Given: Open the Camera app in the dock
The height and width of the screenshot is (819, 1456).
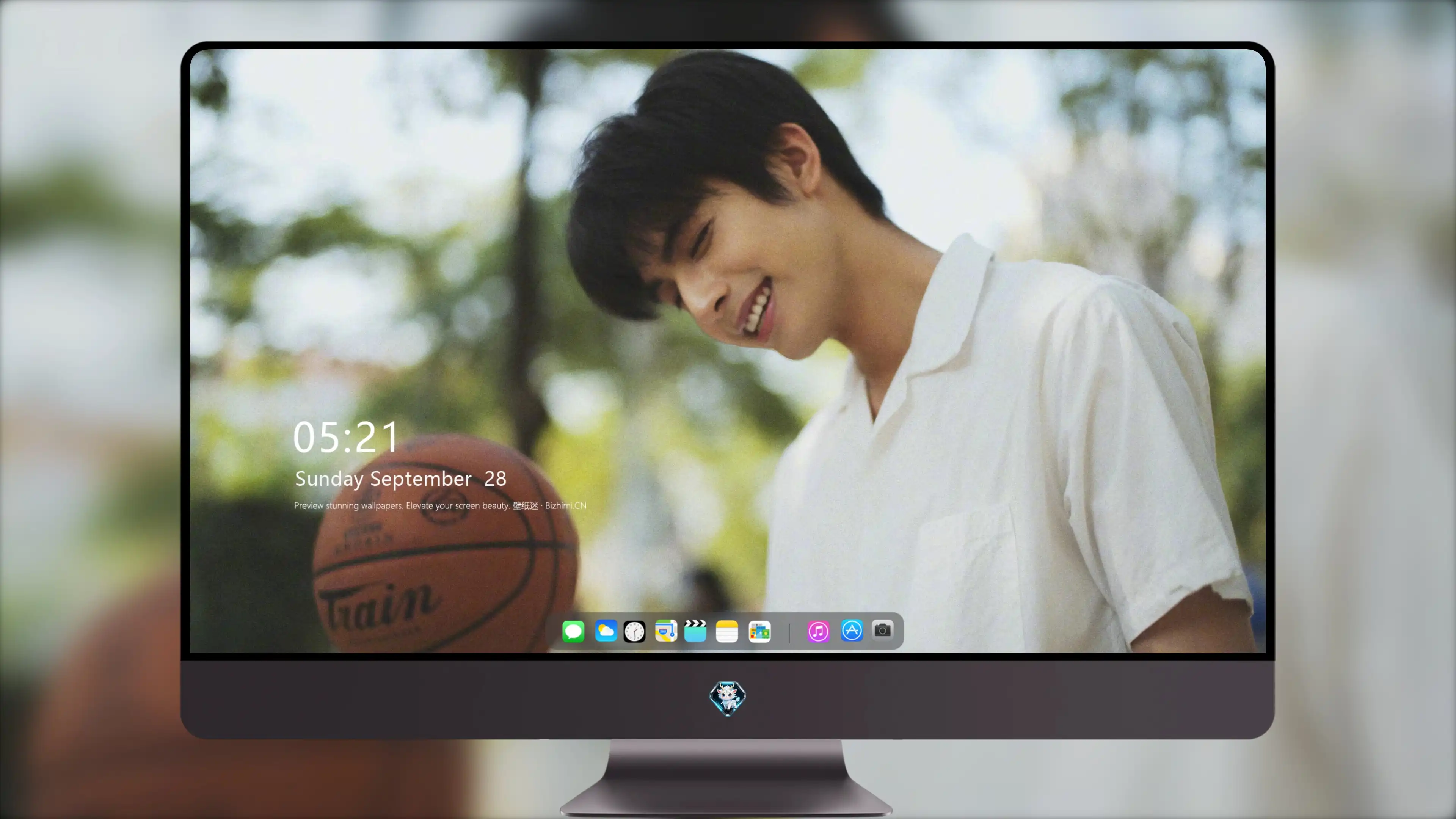Looking at the screenshot, I should [882, 630].
